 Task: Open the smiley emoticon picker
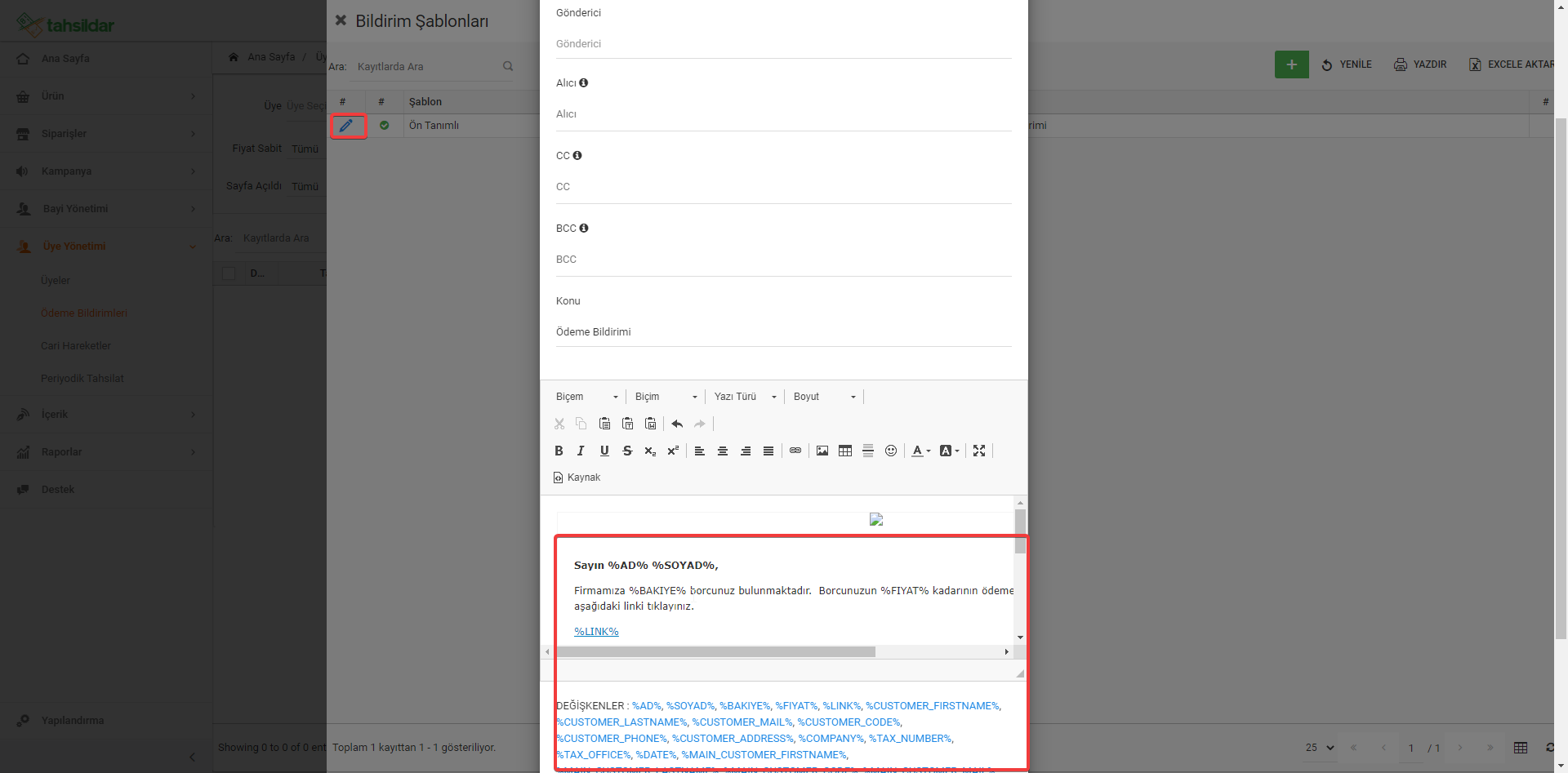click(891, 451)
